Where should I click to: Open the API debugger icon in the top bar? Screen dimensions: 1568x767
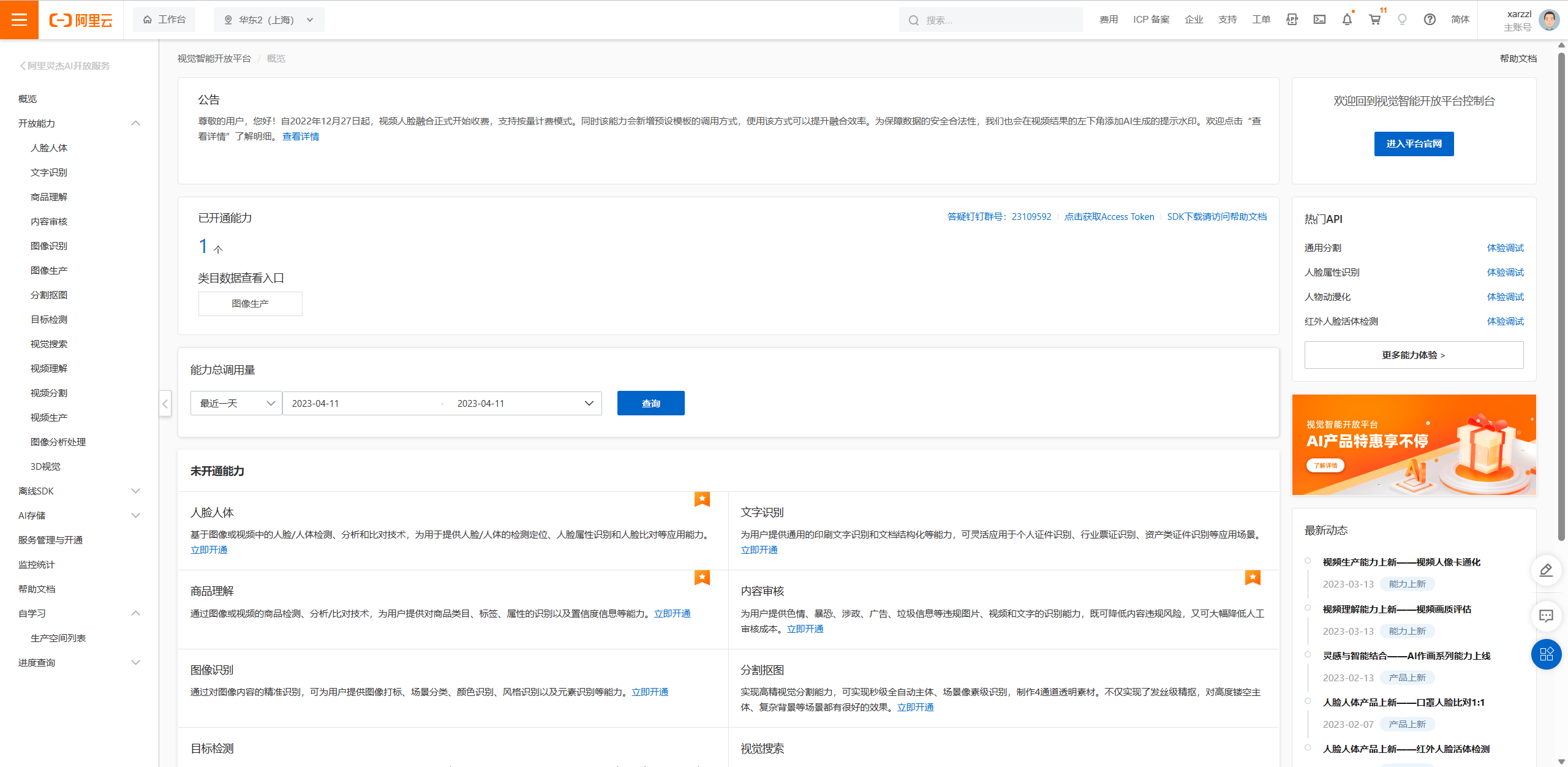[1292, 20]
